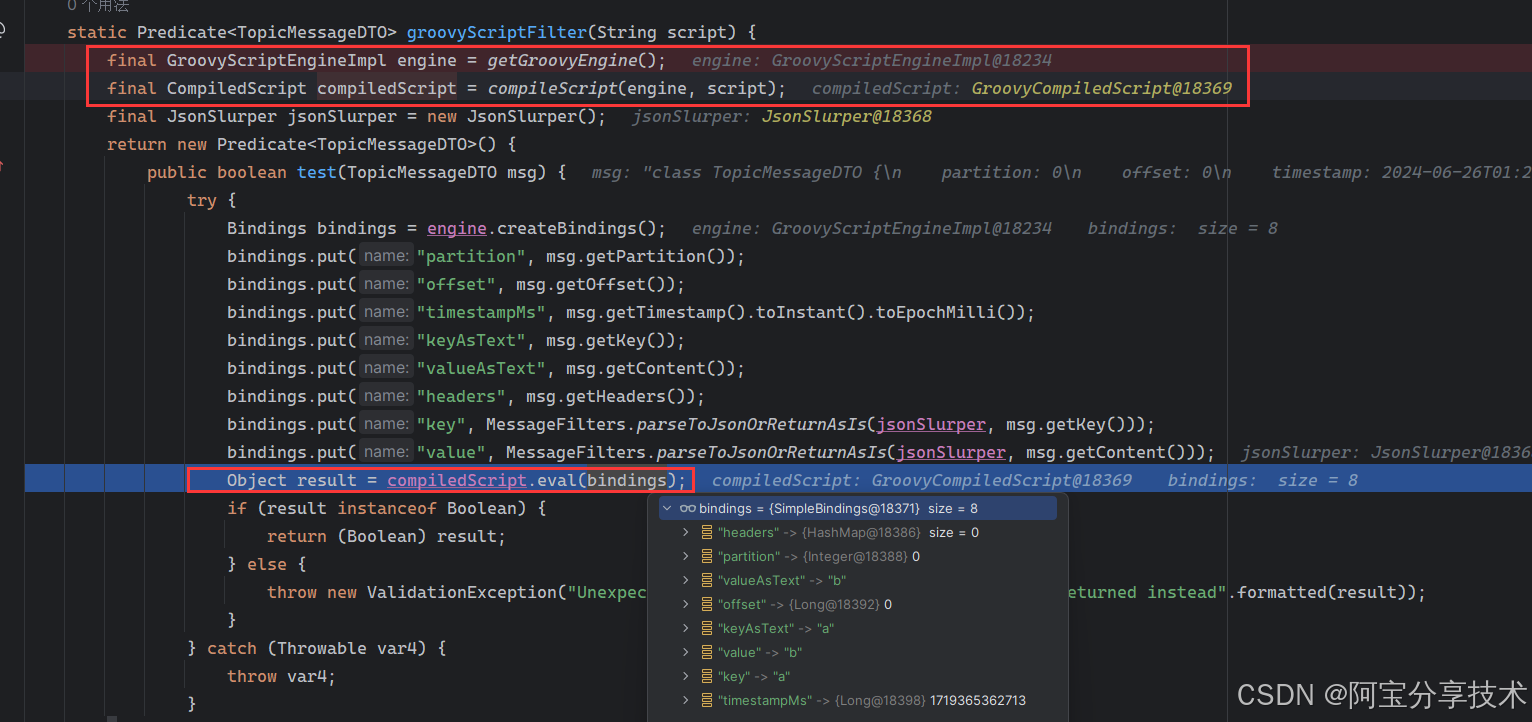Click the "keyAsText" string literal in the code
Viewport: 1532px width, 722px height.
click(471, 340)
